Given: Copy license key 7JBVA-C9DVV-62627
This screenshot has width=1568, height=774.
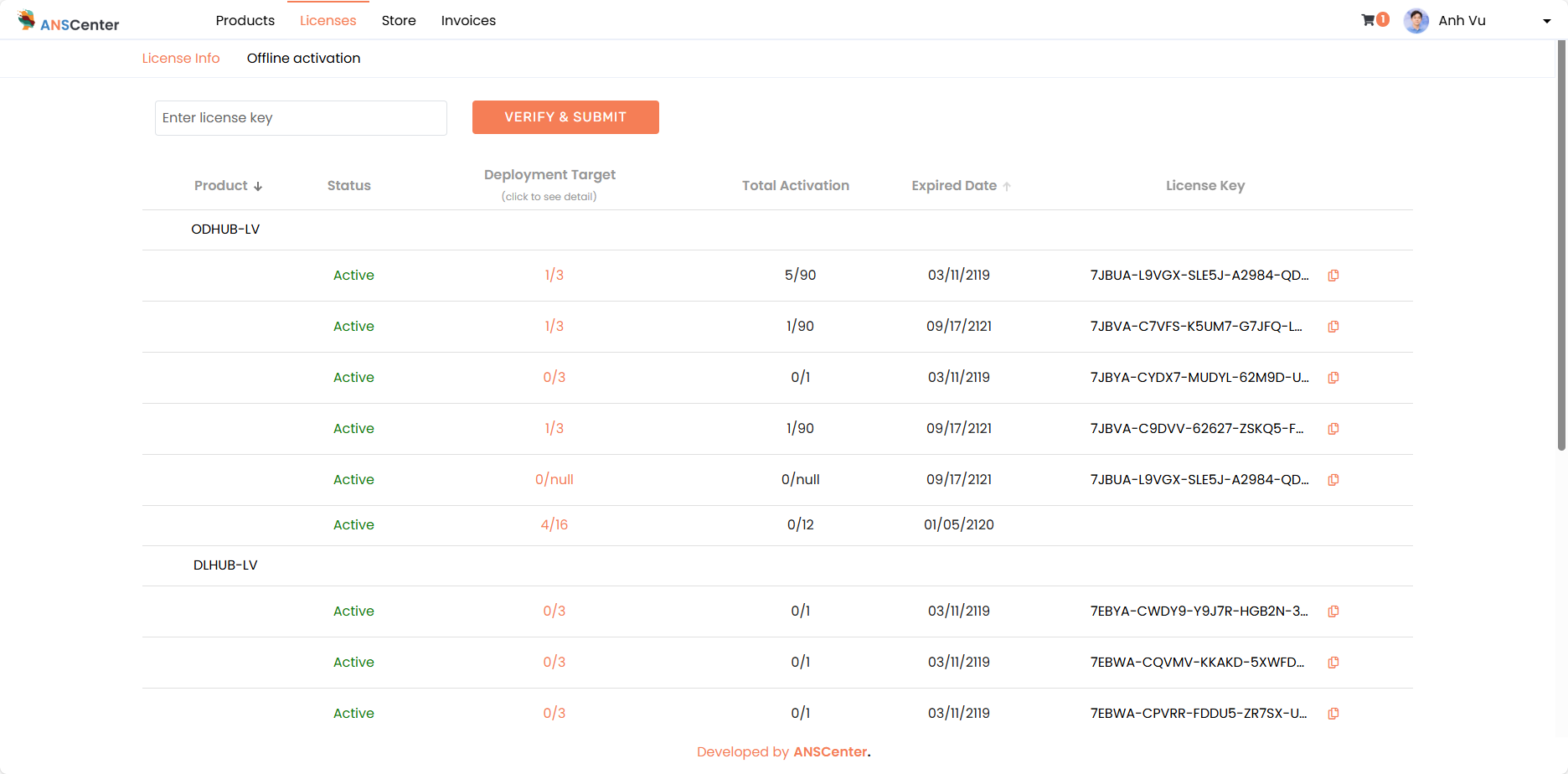Looking at the screenshot, I should point(1333,429).
